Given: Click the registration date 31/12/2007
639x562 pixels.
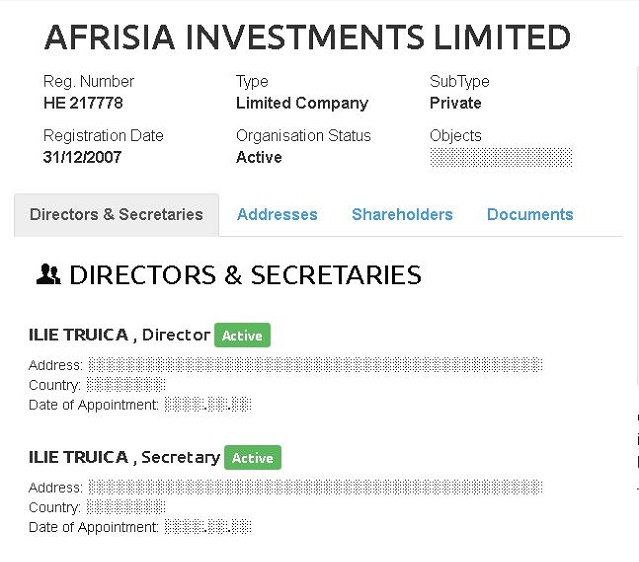Looking at the screenshot, I should pyautogui.click(x=82, y=157).
